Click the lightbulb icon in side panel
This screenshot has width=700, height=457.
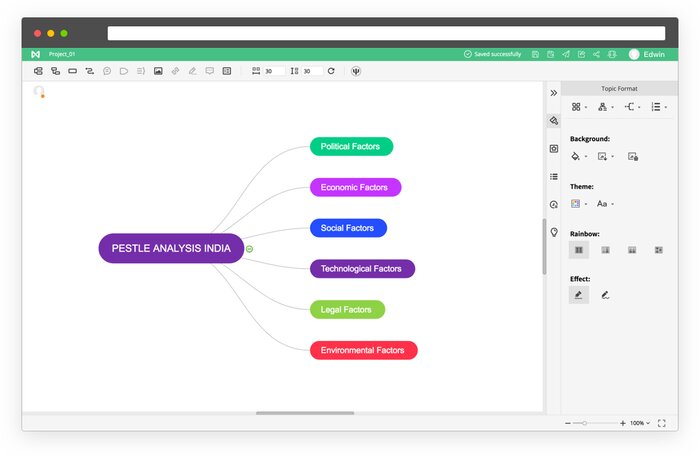tap(554, 231)
